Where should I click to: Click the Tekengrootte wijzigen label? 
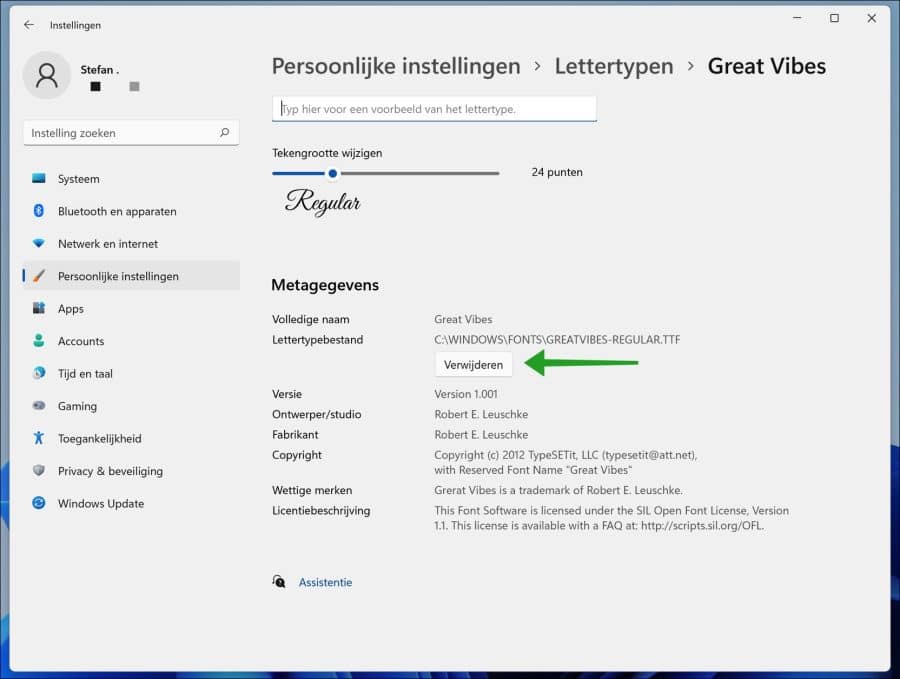coord(327,153)
